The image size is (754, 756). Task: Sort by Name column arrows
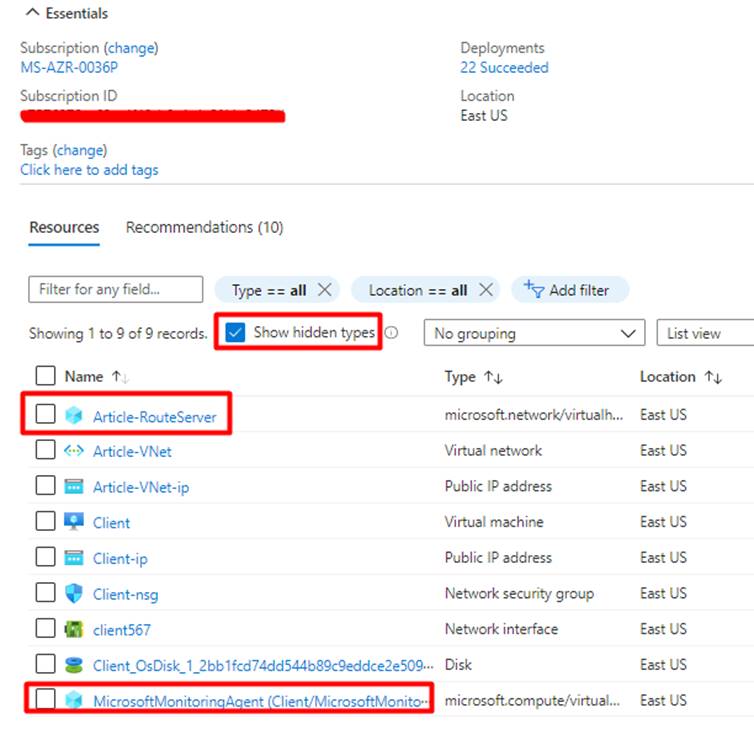pos(120,377)
